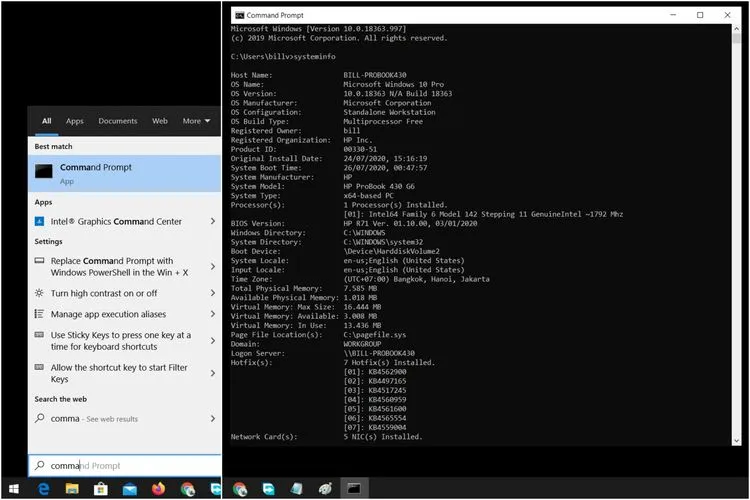Switch to the Apps search tab
The width and height of the screenshot is (750, 500).
[75, 121]
